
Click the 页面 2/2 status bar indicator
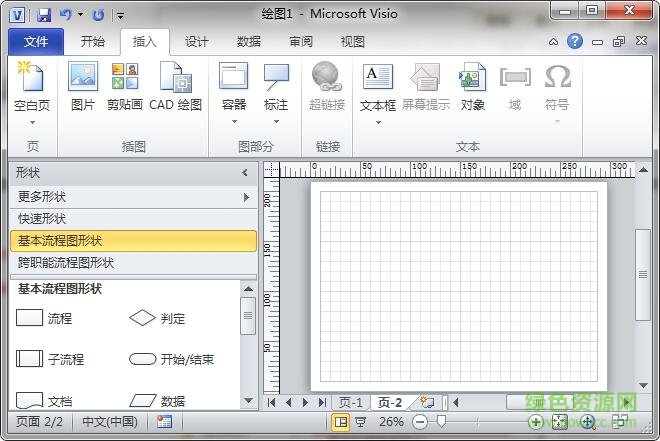[39, 421]
